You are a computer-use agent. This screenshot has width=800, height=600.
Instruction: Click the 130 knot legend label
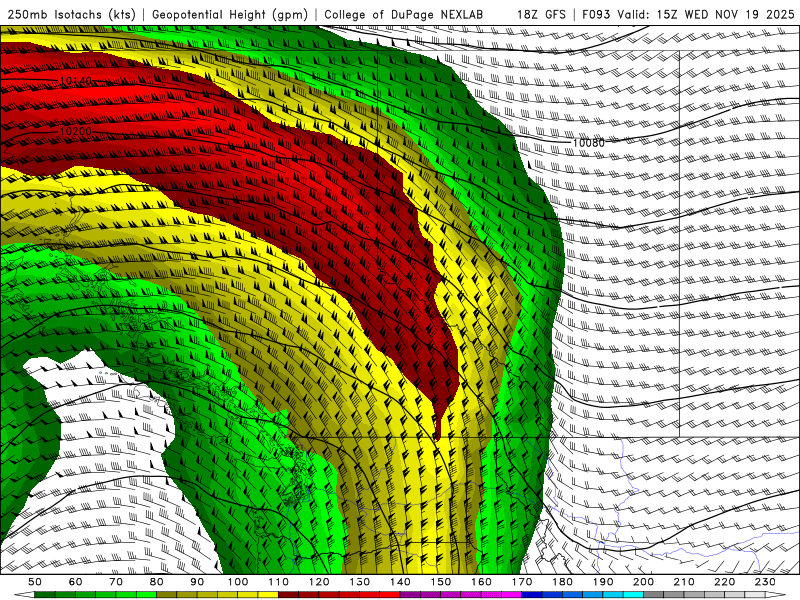click(x=360, y=582)
